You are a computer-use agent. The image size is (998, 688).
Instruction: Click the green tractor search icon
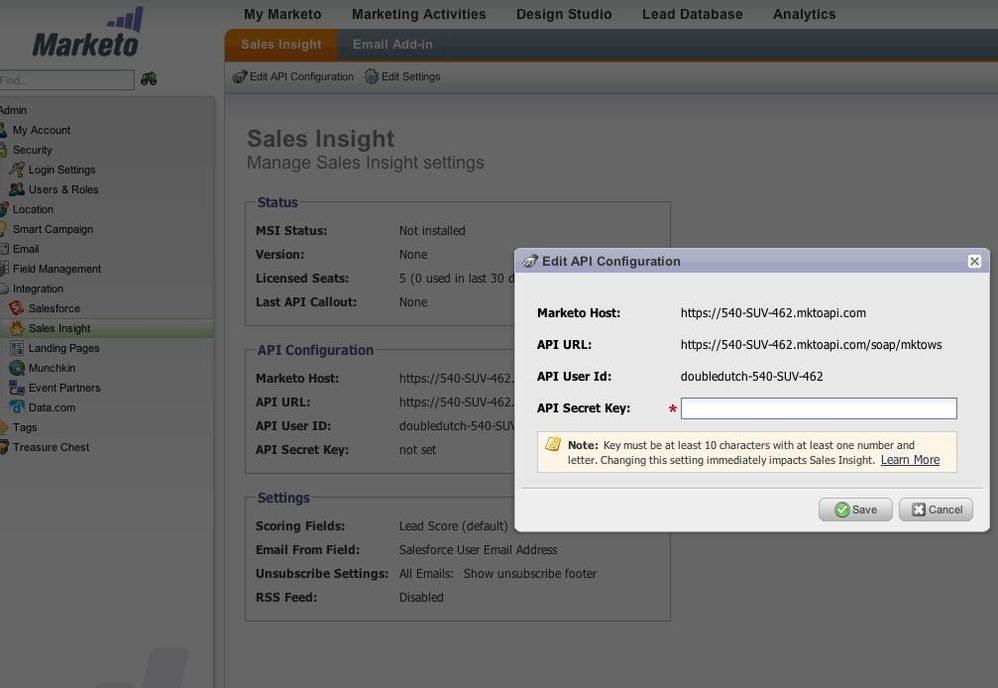click(148, 79)
